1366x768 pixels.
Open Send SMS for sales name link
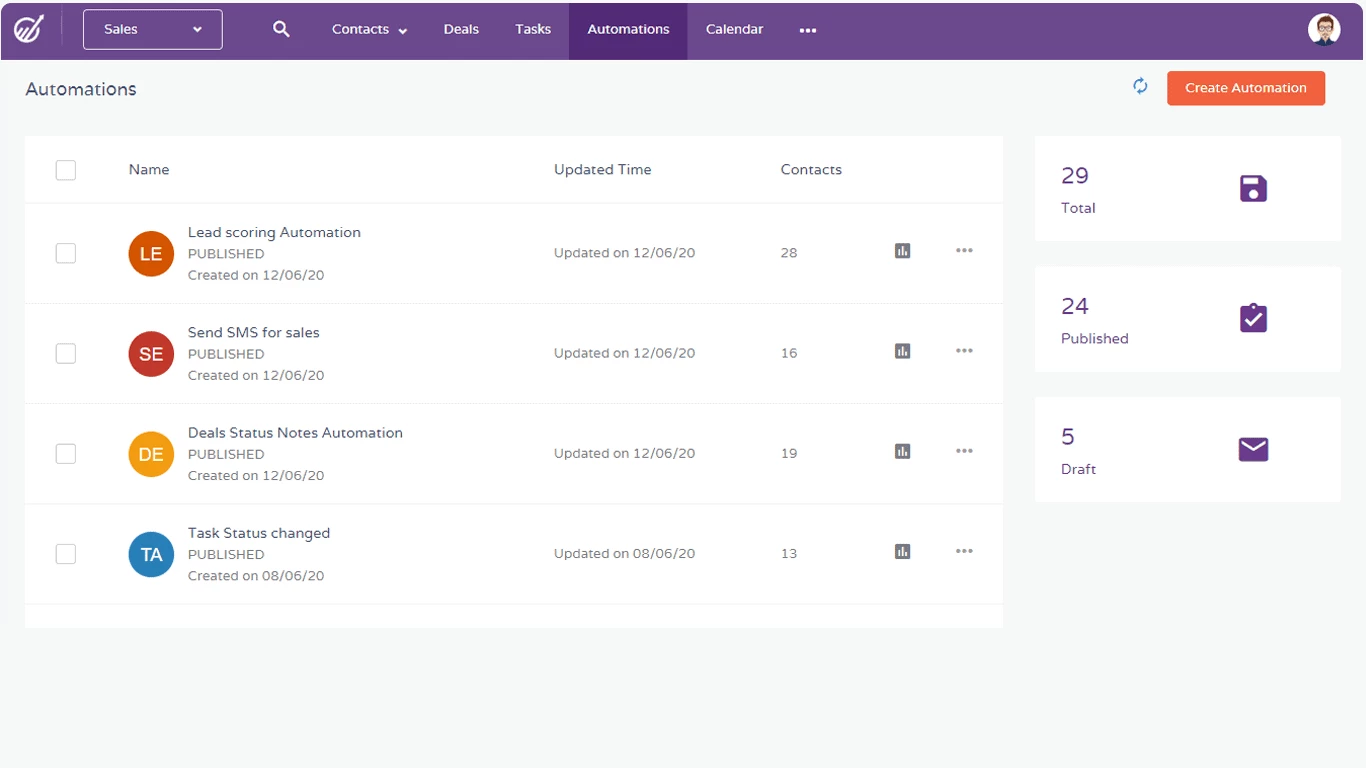254,332
